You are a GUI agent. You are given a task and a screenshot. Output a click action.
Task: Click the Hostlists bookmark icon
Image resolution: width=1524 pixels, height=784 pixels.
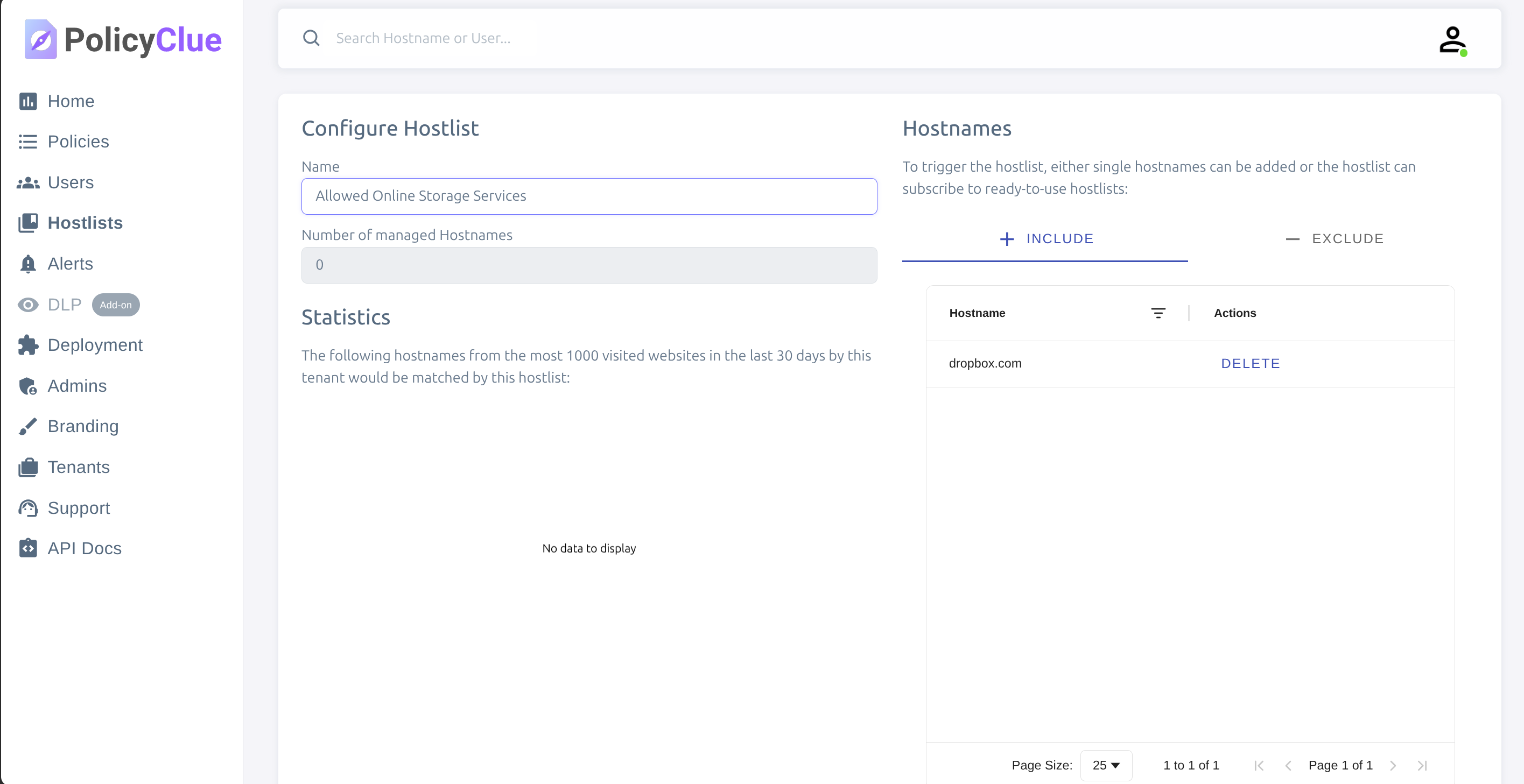pyautogui.click(x=28, y=223)
